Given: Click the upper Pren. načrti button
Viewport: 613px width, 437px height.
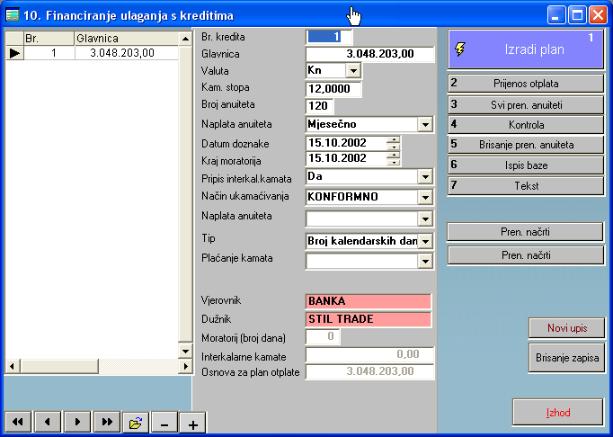Looking at the screenshot, I should coord(525,232).
